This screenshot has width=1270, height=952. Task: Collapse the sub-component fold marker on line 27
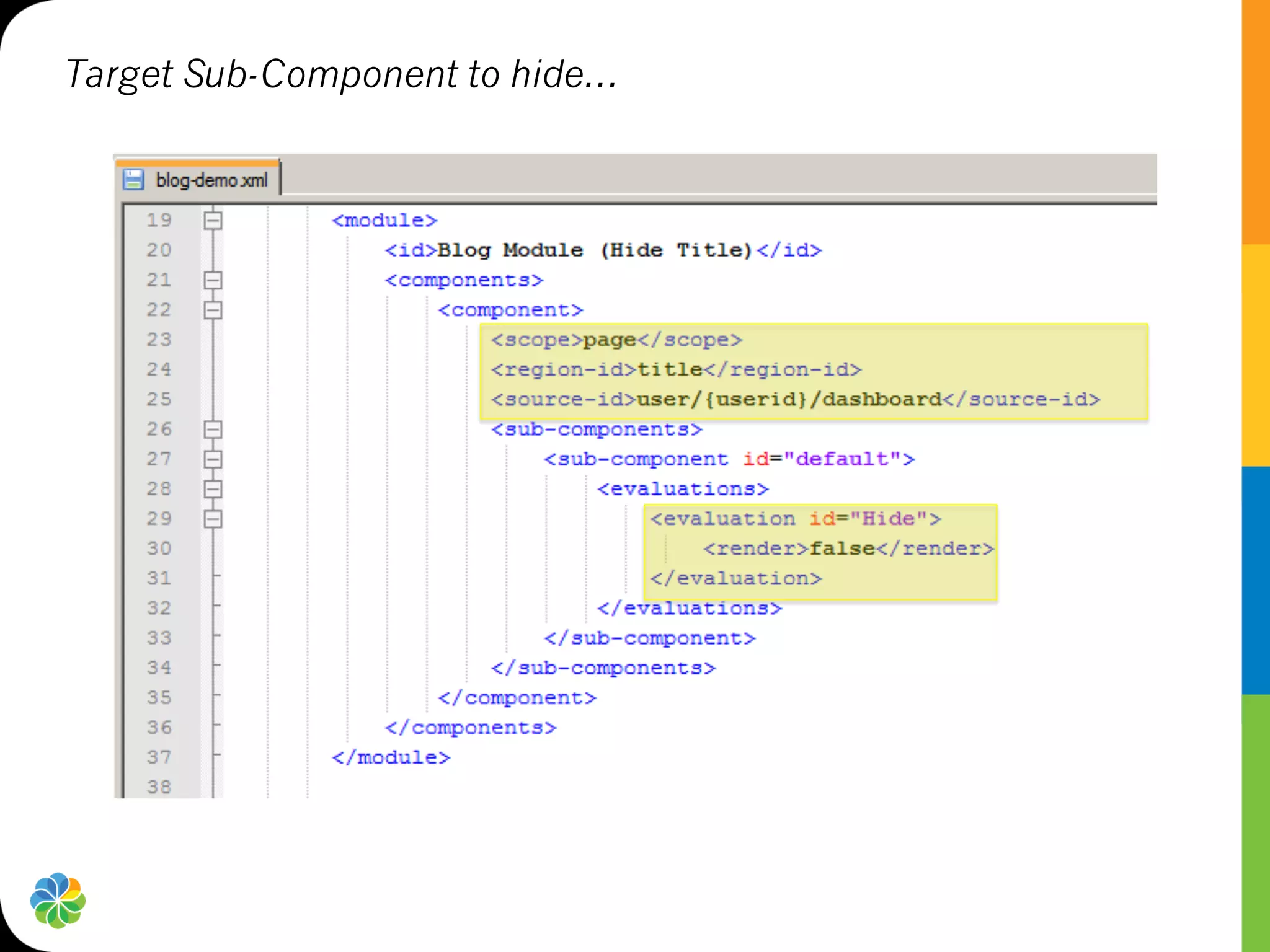pyautogui.click(x=213, y=459)
